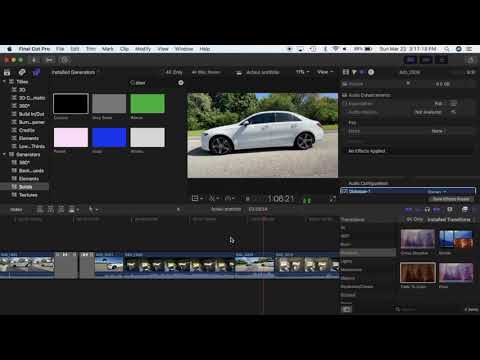Open the clip appearance options icon
Screen dimensions: 480x360
450,209
